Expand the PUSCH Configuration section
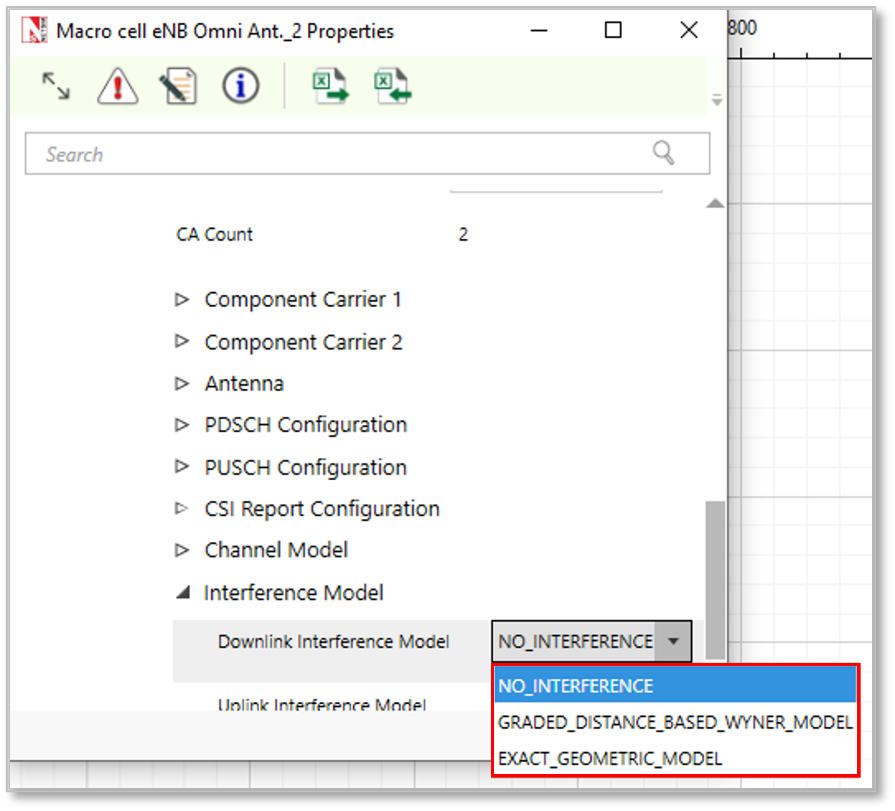Image resolution: width=895 pixels, height=811 pixels. (182, 467)
